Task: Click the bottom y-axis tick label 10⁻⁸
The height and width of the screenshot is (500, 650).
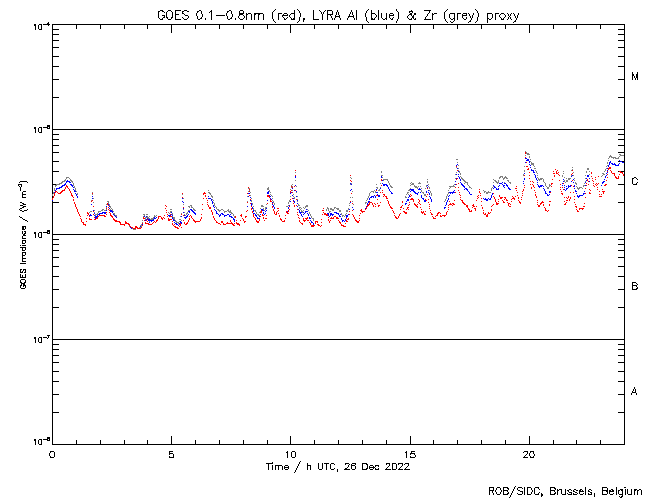Action: [x=40, y=441]
